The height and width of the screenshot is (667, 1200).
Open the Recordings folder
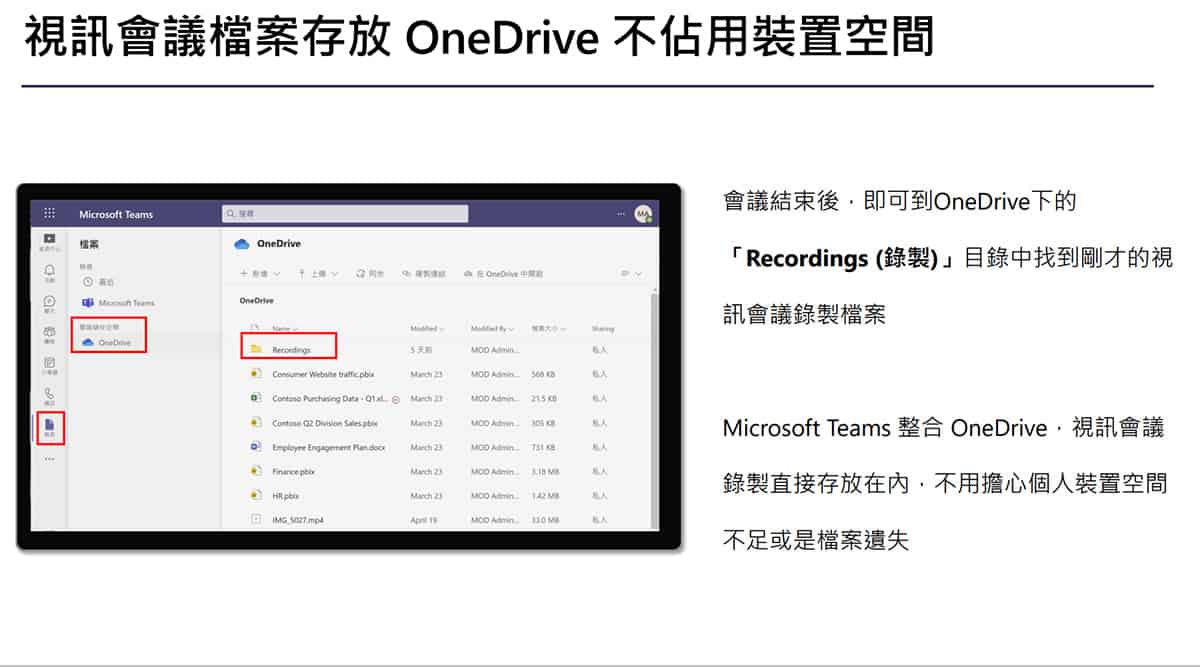click(291, 350)
